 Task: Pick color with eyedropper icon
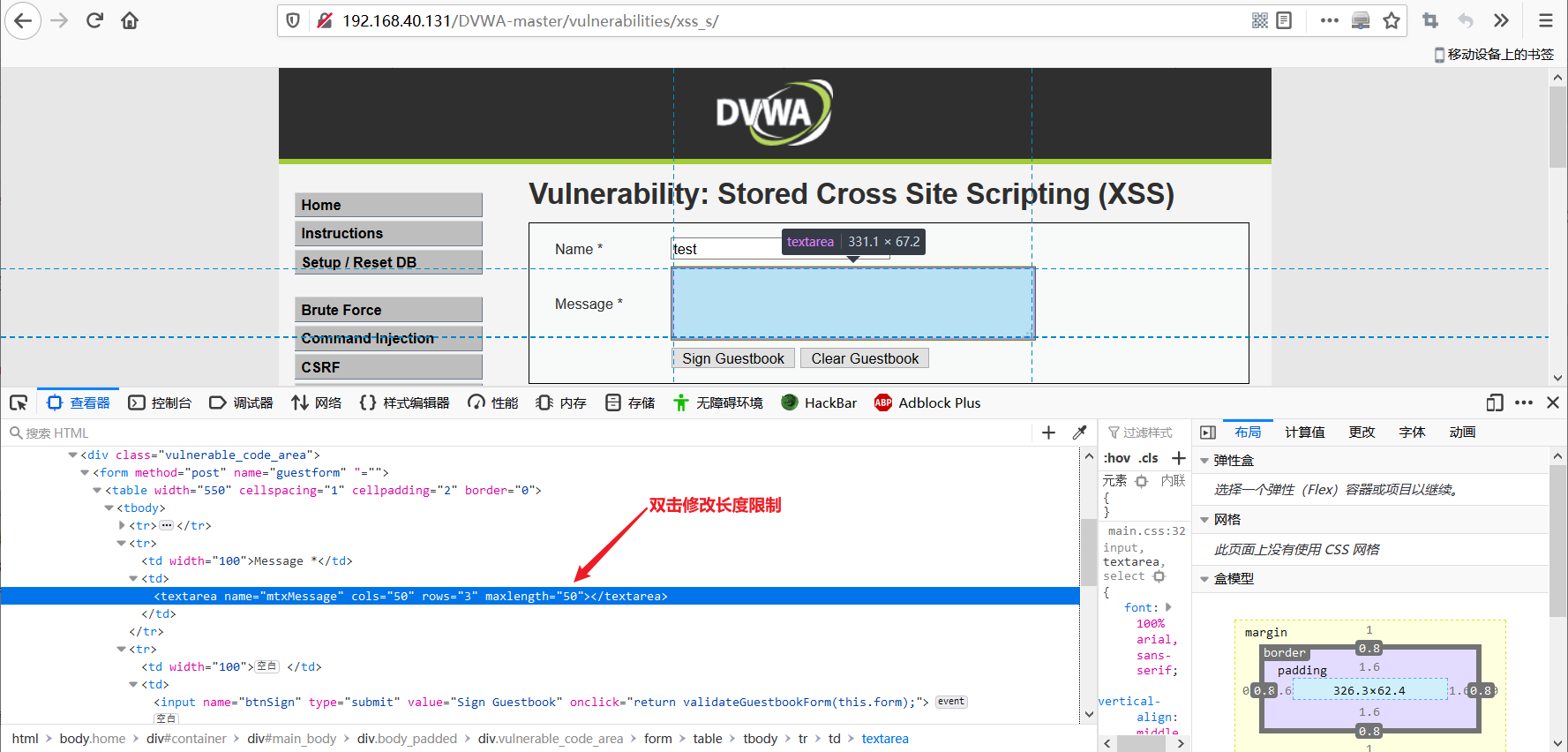coord(1079,432)
